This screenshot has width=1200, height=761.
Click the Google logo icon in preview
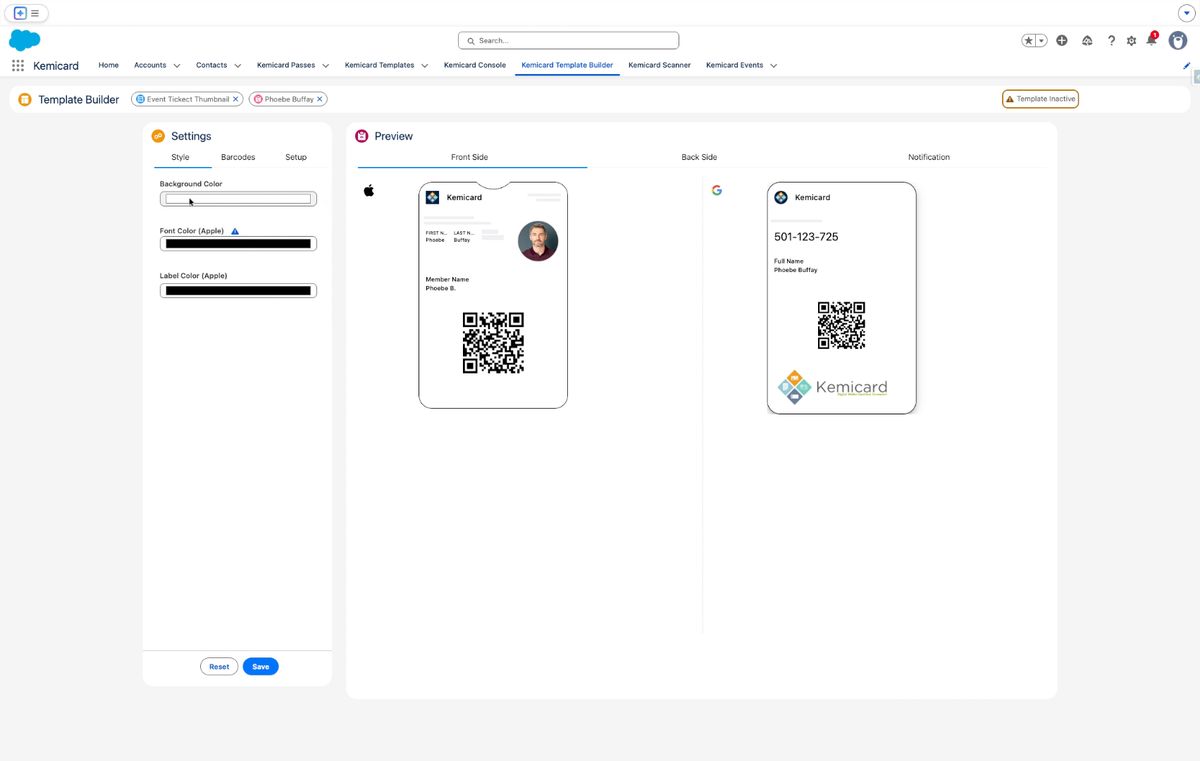(716, 190)
